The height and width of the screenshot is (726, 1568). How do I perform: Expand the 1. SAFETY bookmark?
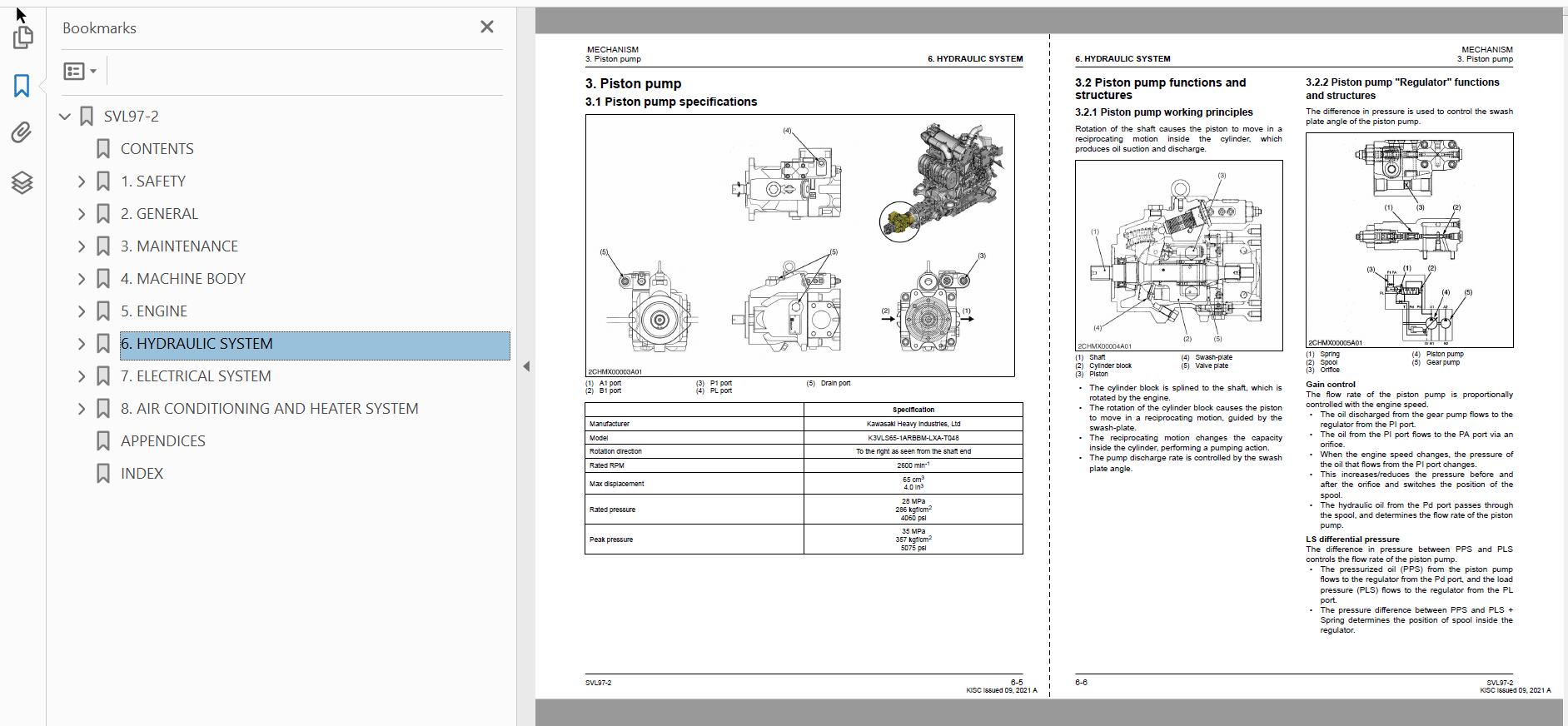82,181
